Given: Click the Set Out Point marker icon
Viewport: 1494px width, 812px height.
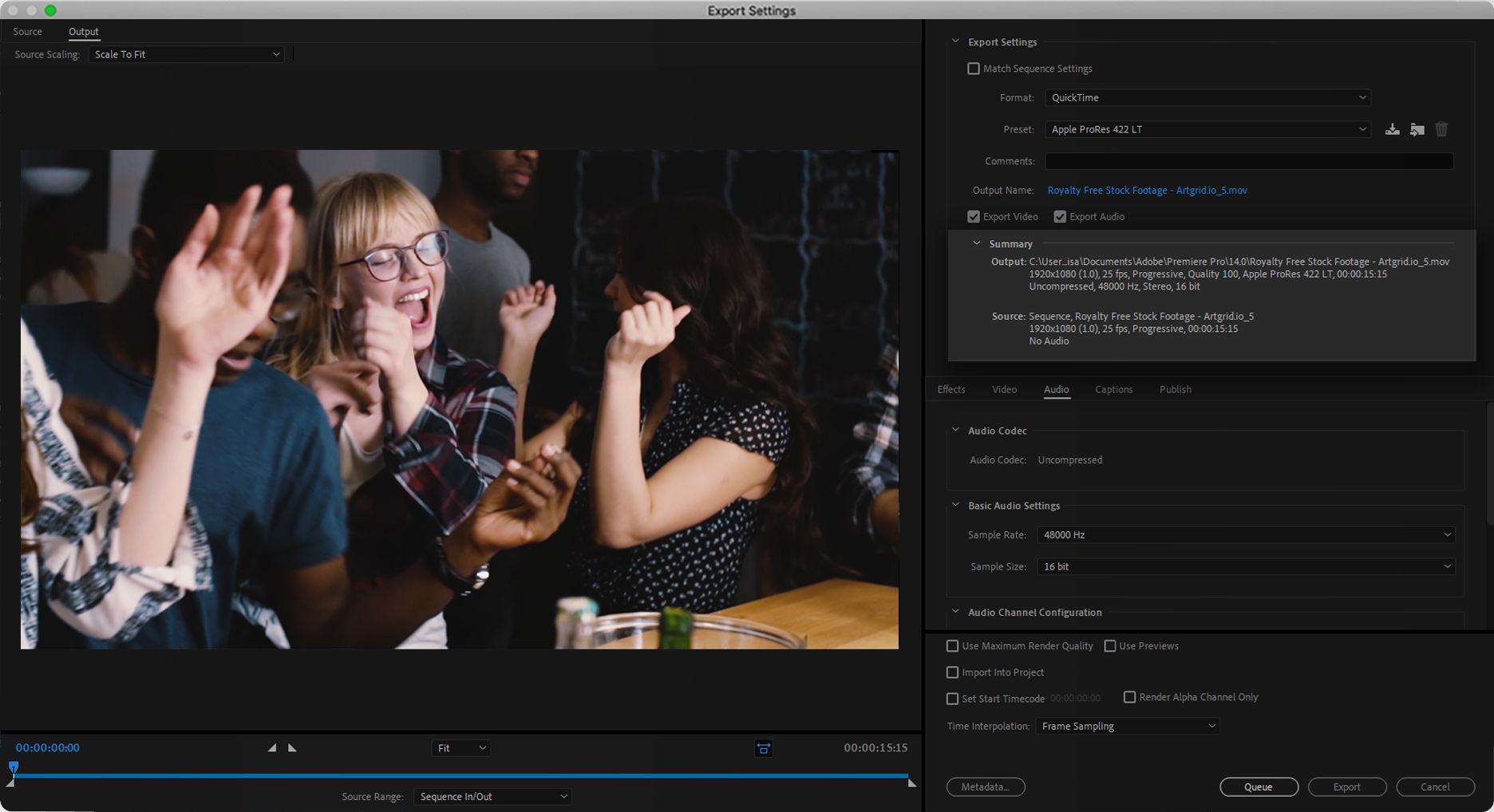Looking at the screenshot, I should (x=292, y=748).
